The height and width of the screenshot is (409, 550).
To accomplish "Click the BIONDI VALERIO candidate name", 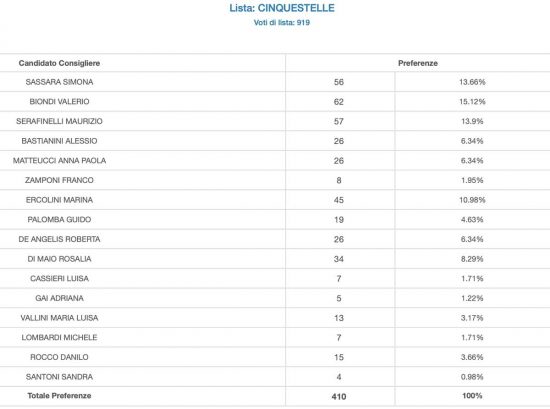I will 59,102.
